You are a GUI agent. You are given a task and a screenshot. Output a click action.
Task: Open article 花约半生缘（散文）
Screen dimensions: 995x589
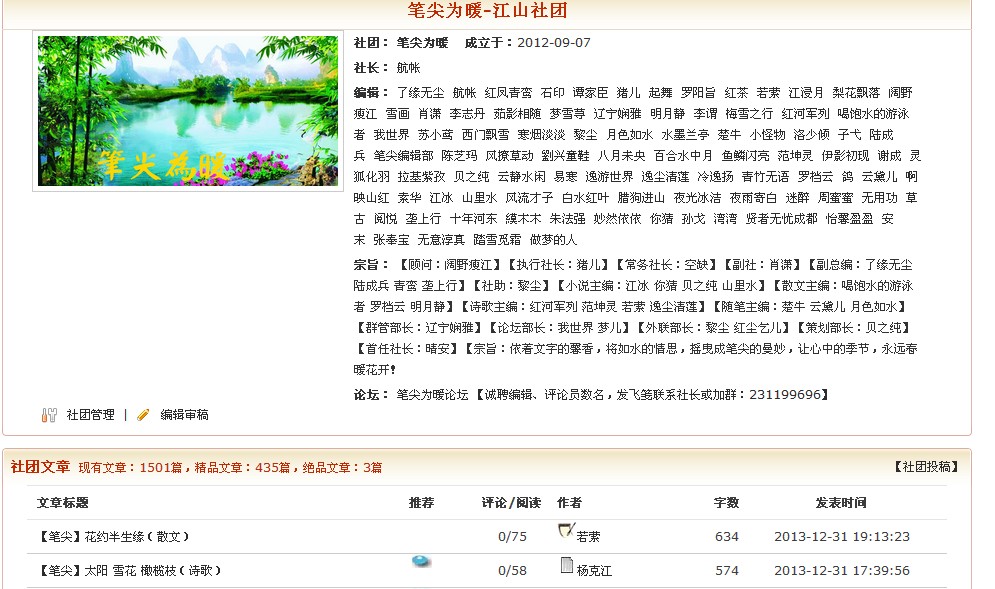pyautogui.click(x=113, y=537)
